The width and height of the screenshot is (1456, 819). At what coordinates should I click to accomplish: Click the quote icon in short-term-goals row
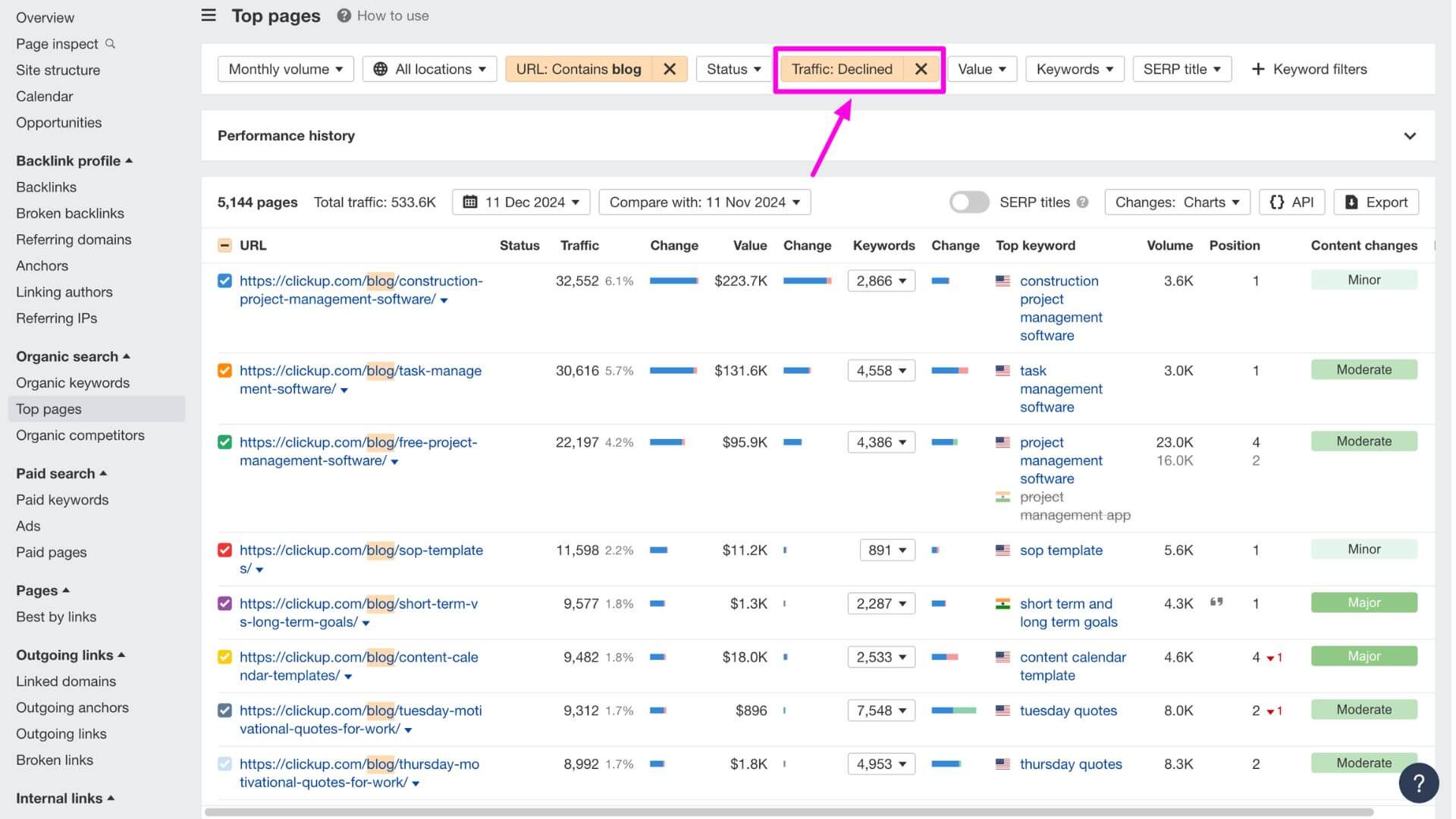pos(1216,602)
